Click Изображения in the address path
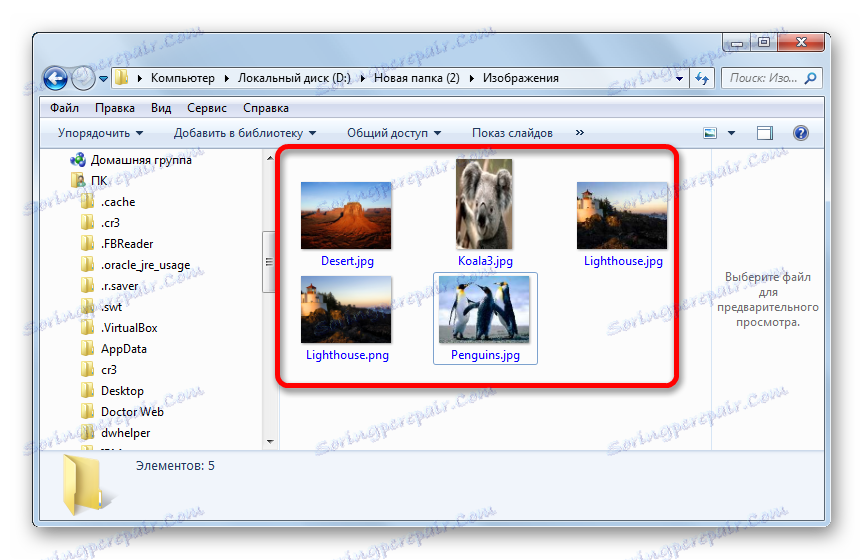The width and height of the screenshot is (864, 560). coord(521,78)
